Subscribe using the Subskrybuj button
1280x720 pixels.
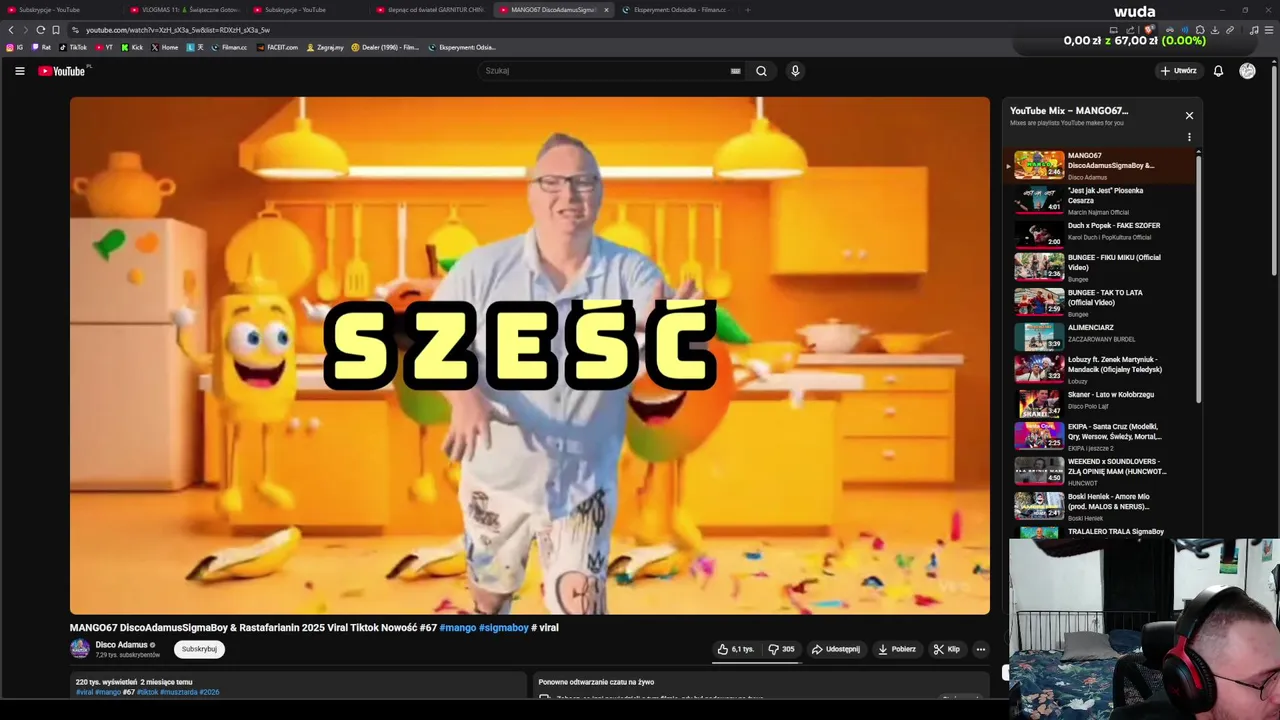point(199,649)
